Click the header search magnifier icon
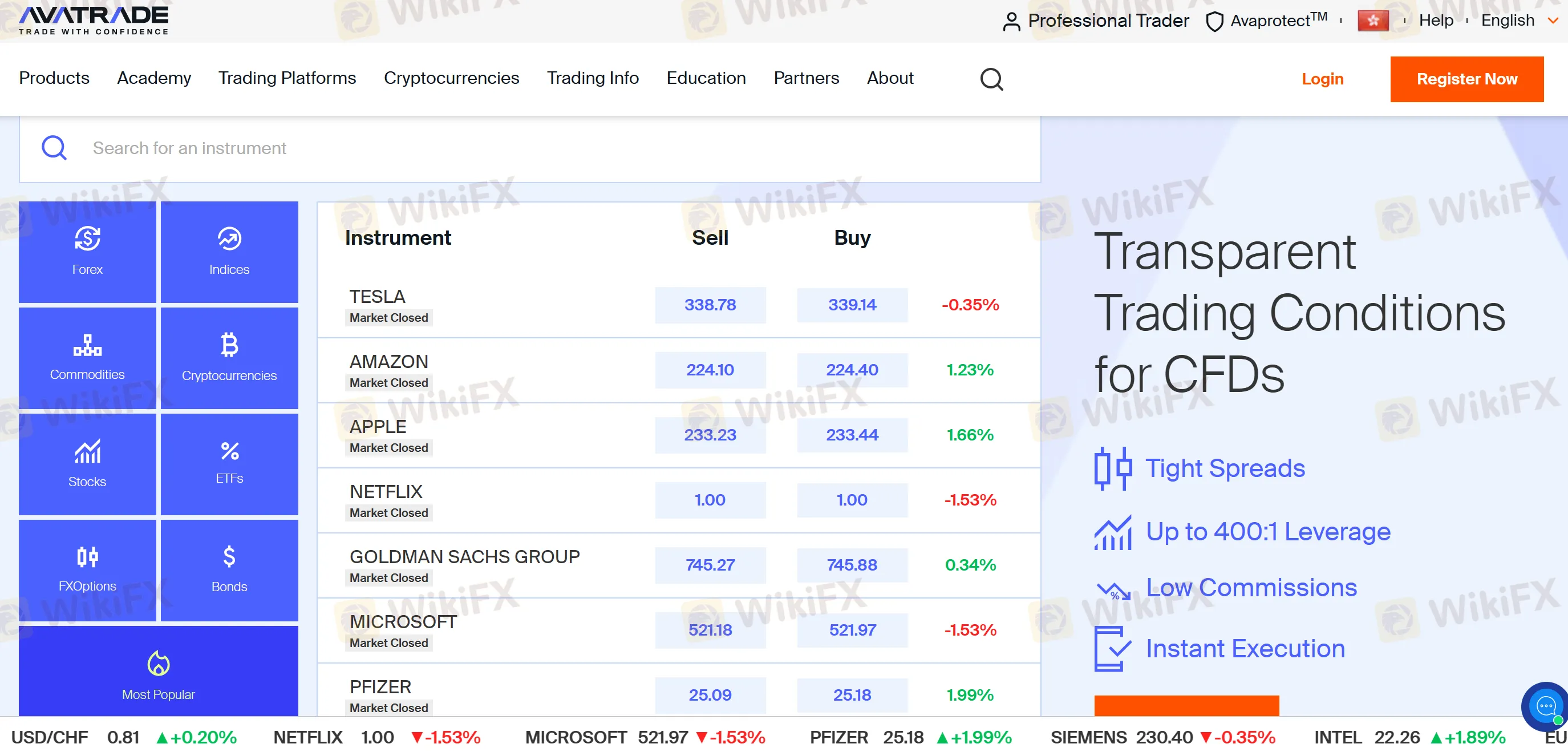1568x756 pixels. 991,79
